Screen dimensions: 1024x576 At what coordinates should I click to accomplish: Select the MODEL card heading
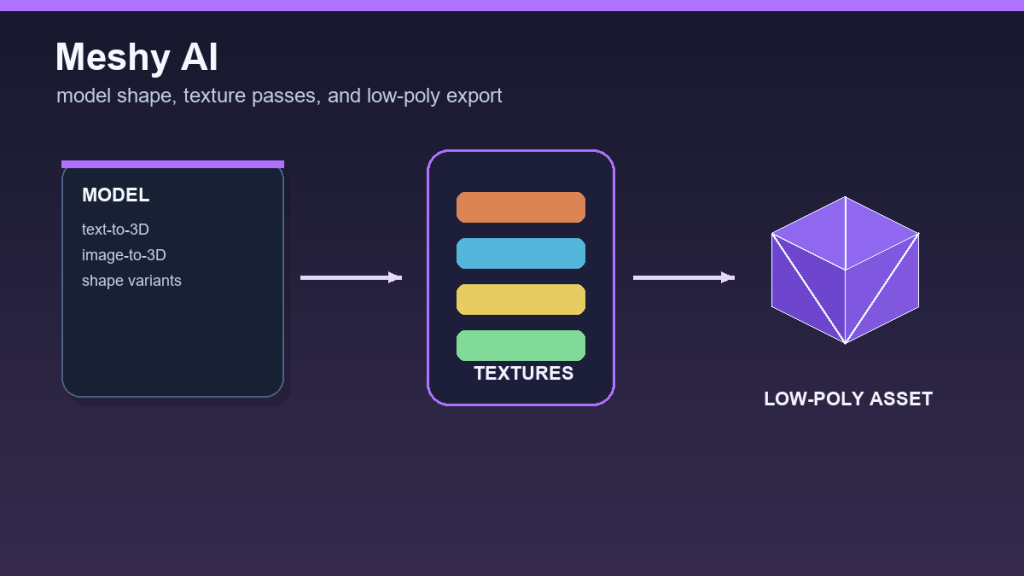tap(116, 195)
